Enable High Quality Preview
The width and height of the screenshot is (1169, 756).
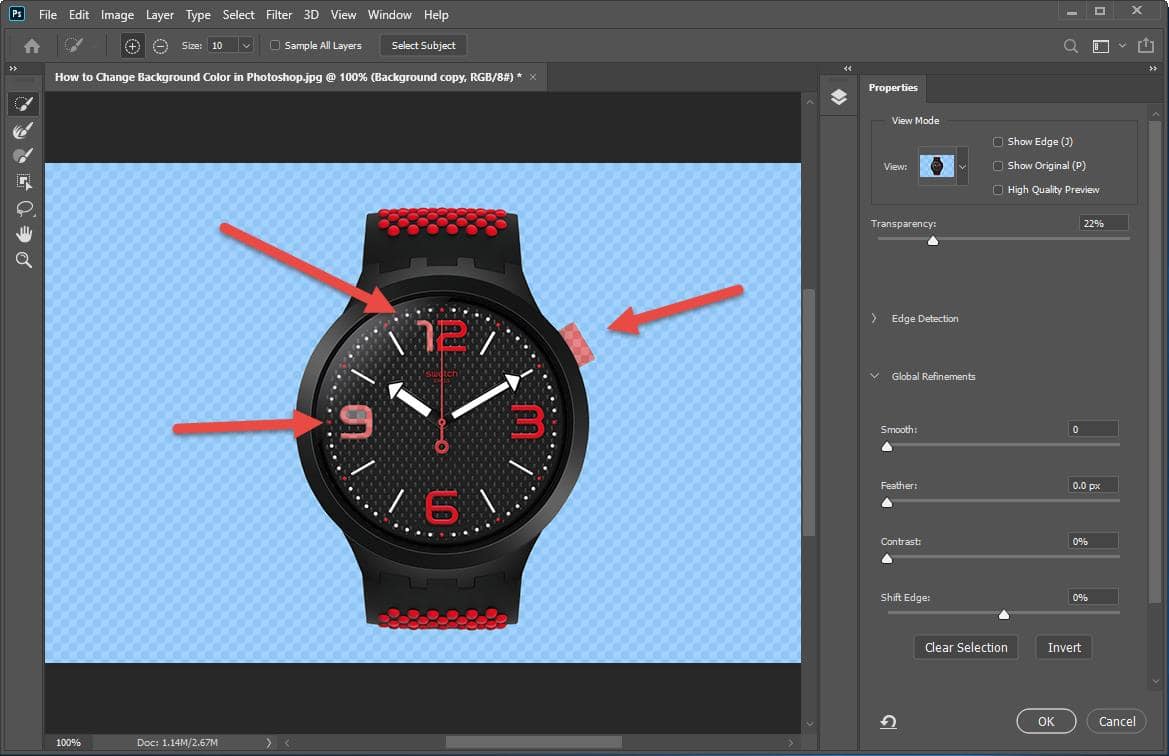[x=998, y=189]
